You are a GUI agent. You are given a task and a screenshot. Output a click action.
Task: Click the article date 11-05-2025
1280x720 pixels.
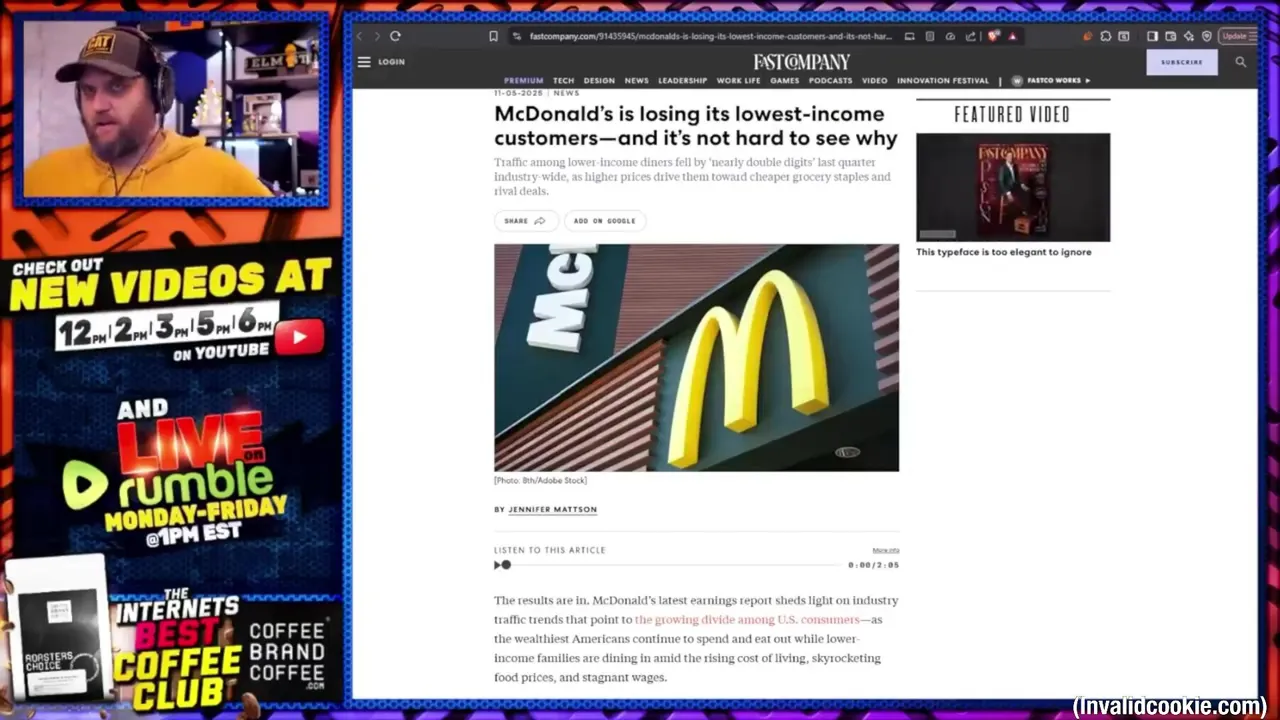coord(519,93)
